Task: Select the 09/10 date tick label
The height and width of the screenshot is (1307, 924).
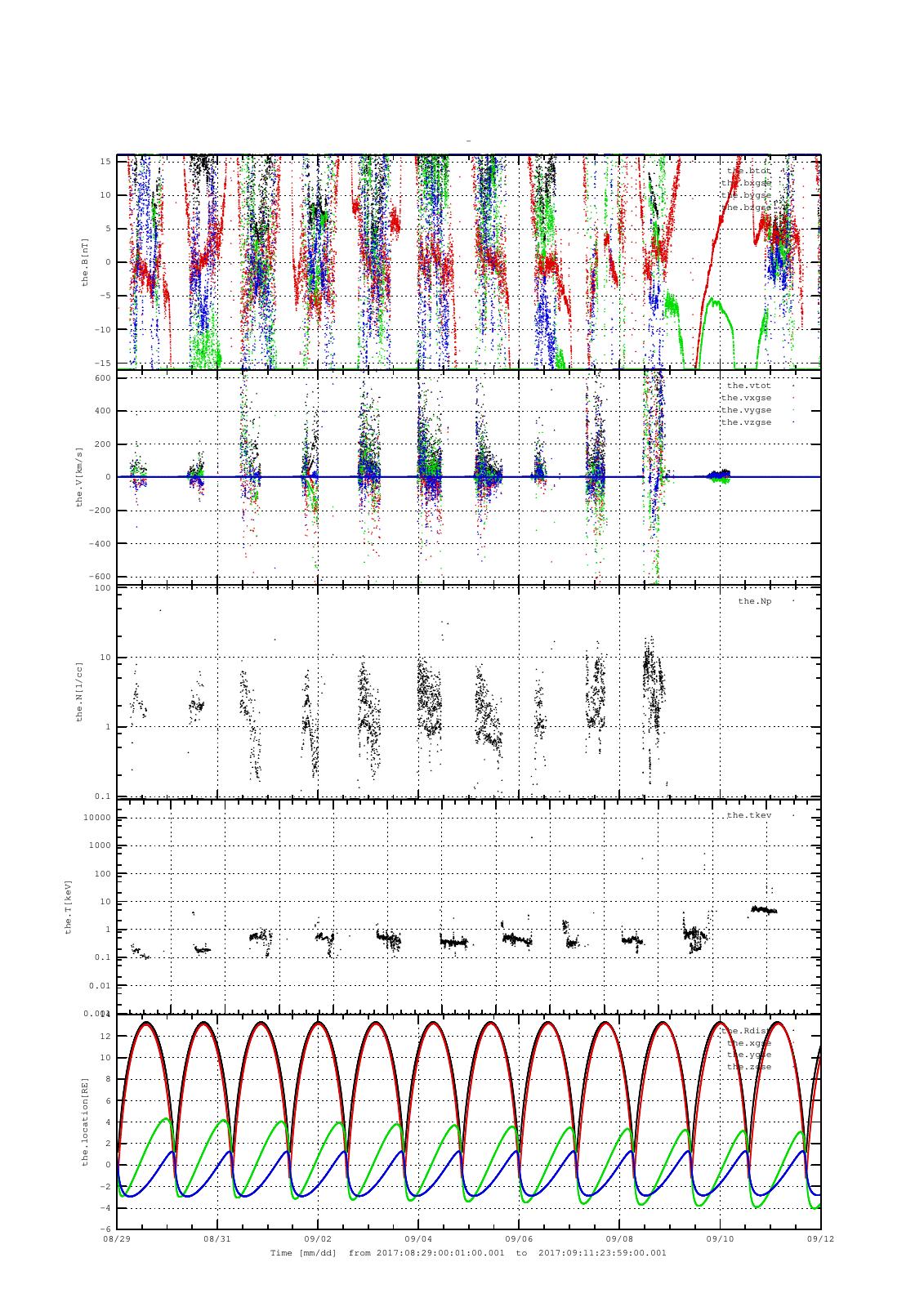Action: coord(720,1238)
